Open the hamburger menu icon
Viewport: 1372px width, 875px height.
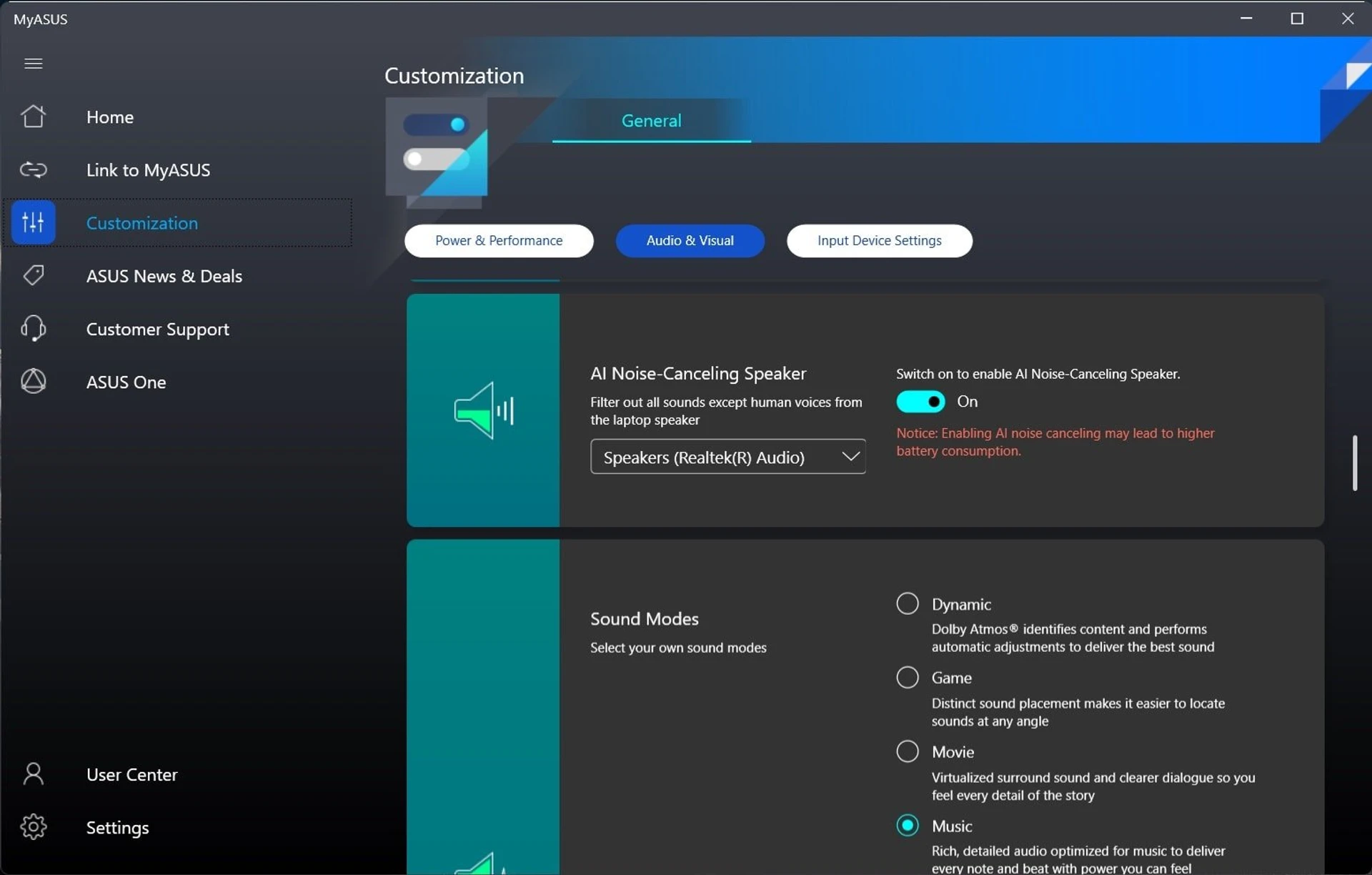coord(33,64)
